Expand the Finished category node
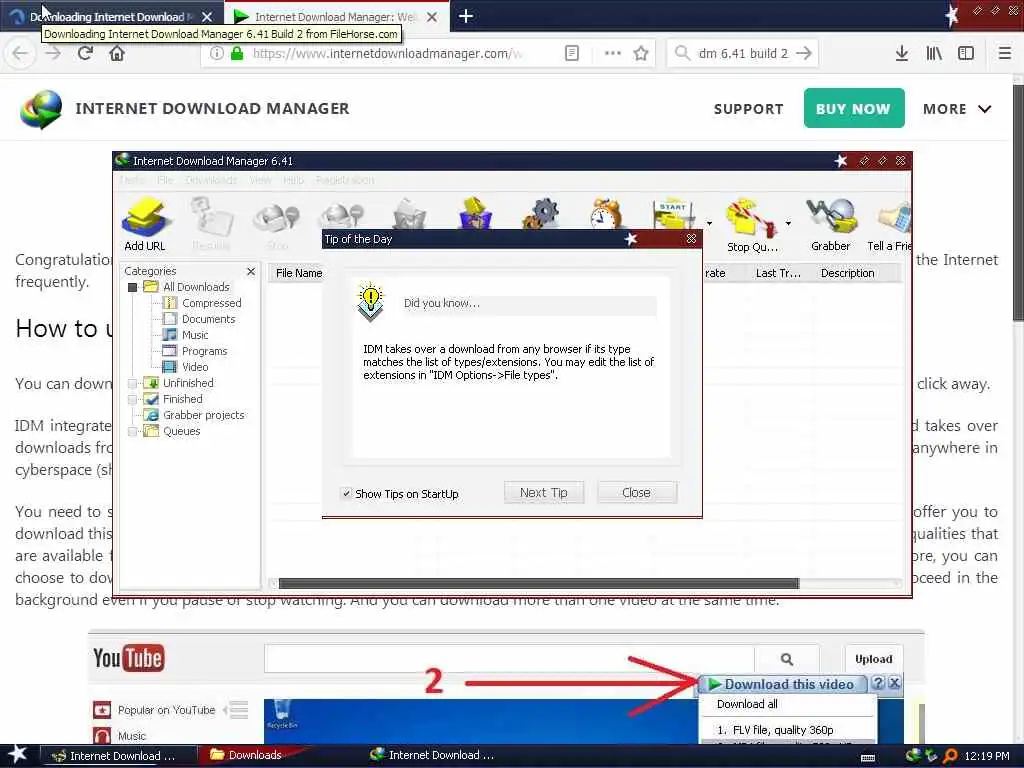Screen dimensions: 1024x768 click(x=133, y=399)
